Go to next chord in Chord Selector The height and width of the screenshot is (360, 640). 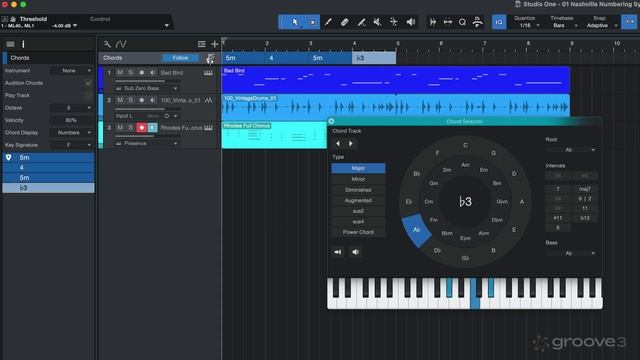pyautogui.click(x=350, y=144)
